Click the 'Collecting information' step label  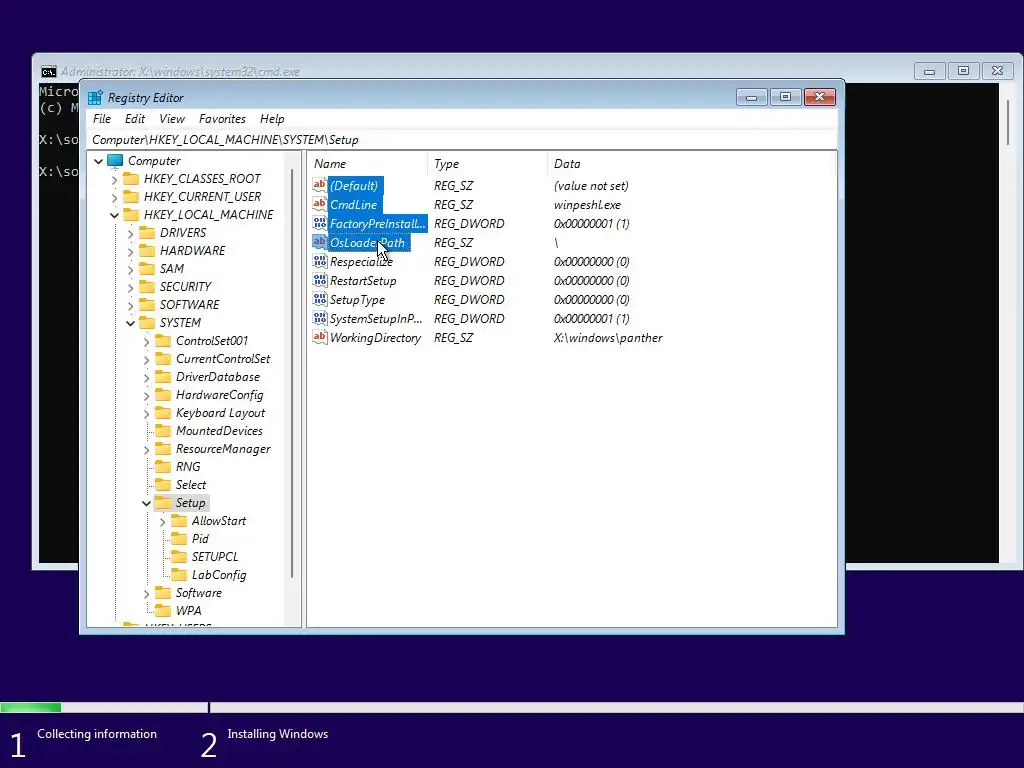click(97, 734)
